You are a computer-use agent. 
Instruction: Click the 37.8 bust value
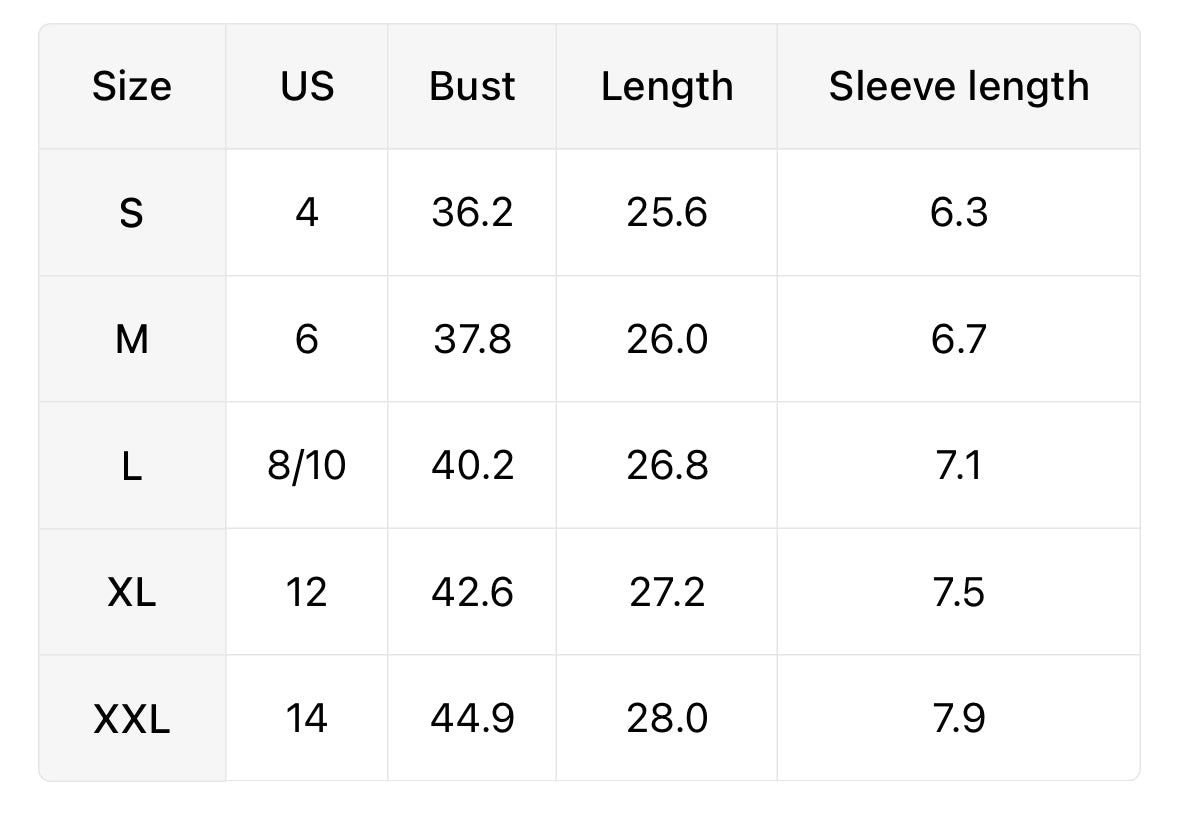(x=472, y=340)
